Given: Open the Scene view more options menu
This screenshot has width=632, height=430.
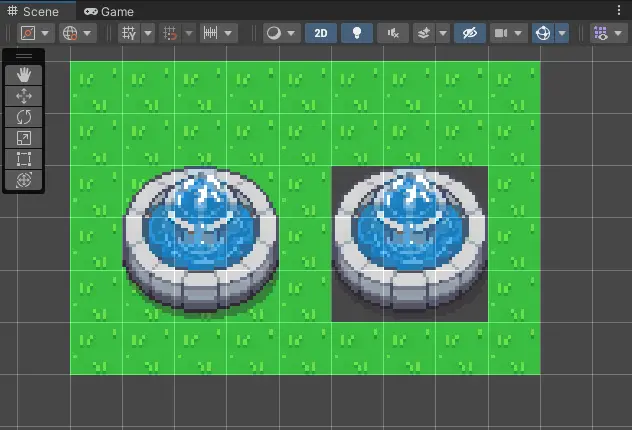Looking at the screenshot, I should 619,10.
